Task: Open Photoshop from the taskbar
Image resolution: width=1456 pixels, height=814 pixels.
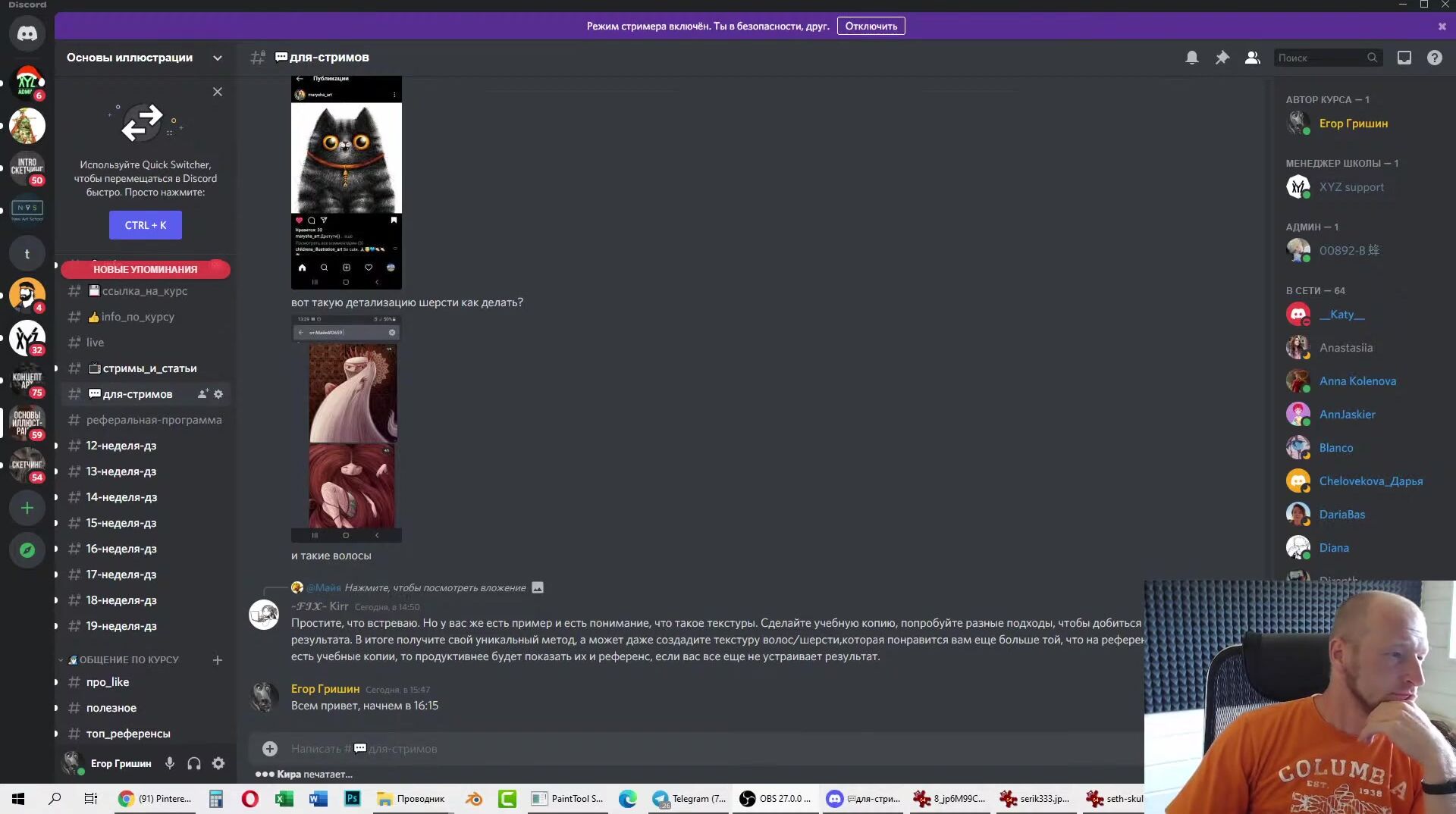Action: (353, 799)
